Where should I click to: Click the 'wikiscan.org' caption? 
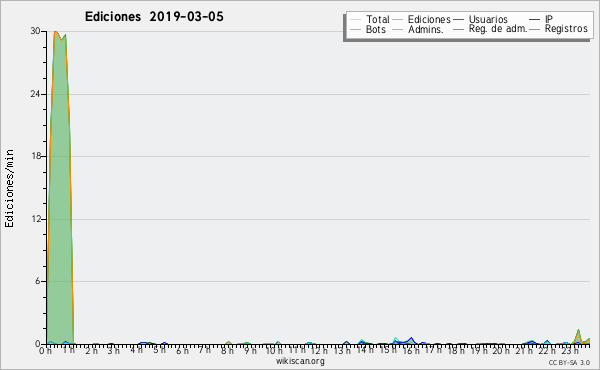[300, 361]
